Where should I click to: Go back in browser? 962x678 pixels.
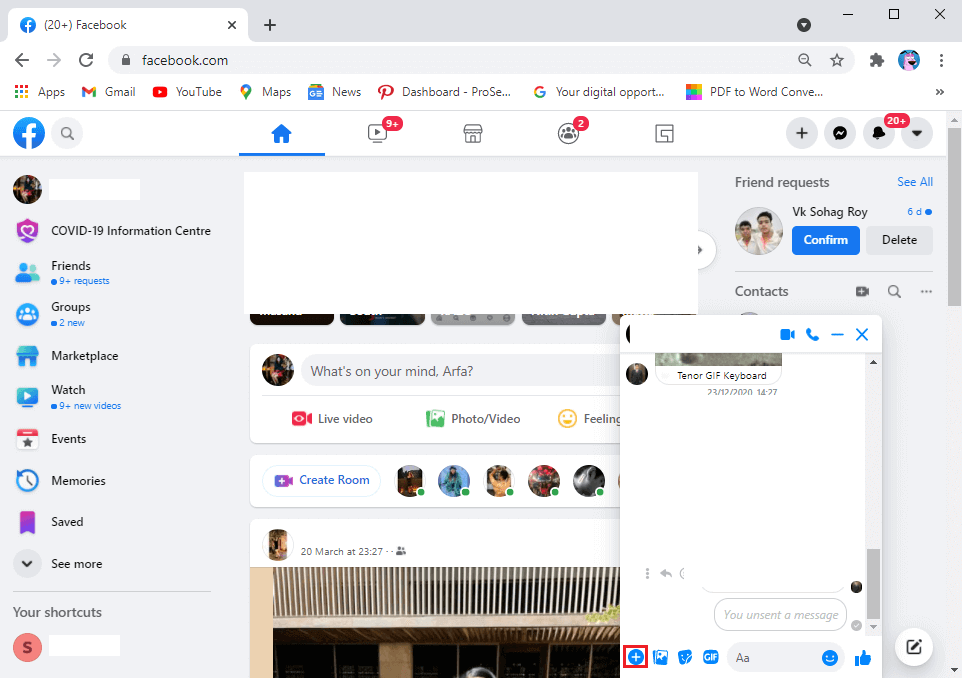[x=22, y=60]
